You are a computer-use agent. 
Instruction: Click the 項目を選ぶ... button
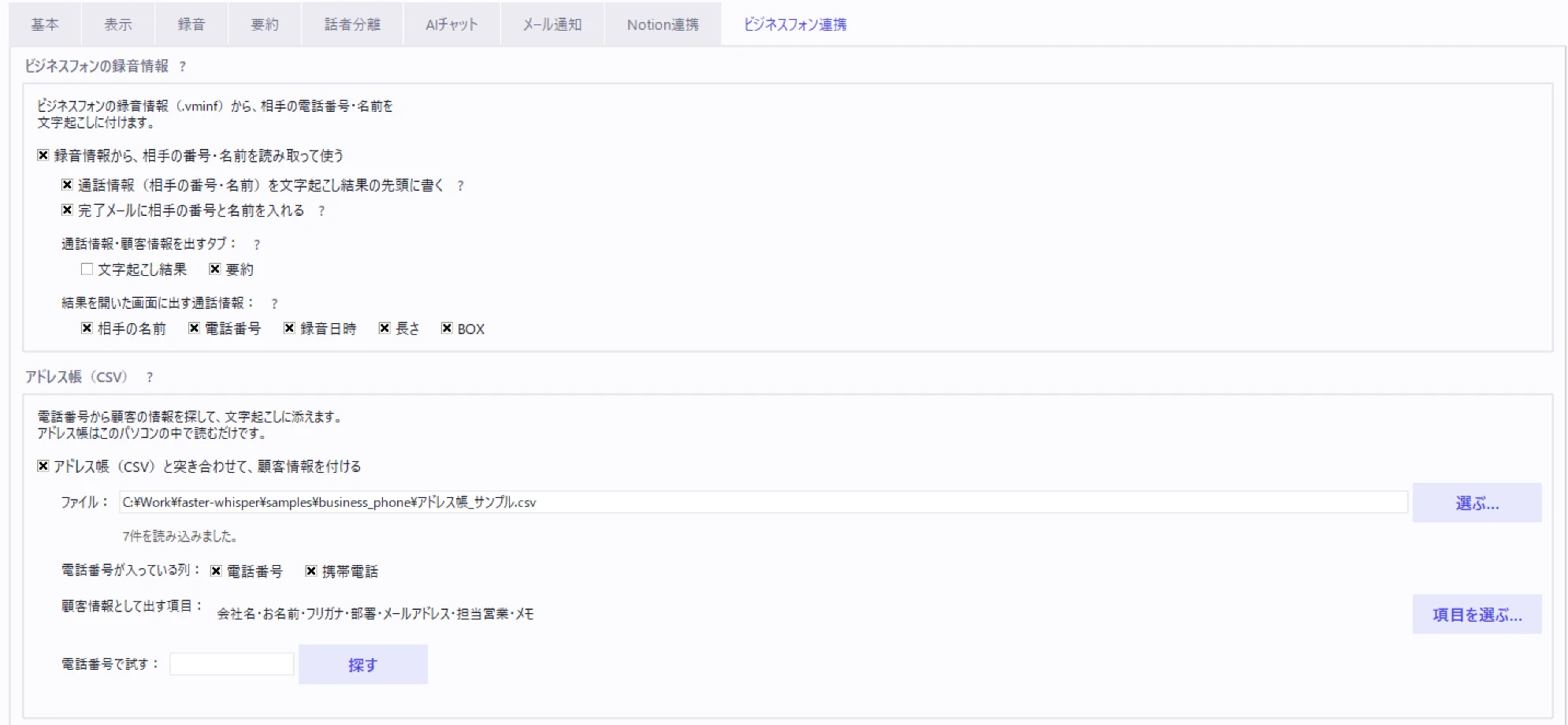coord(1477,615)
